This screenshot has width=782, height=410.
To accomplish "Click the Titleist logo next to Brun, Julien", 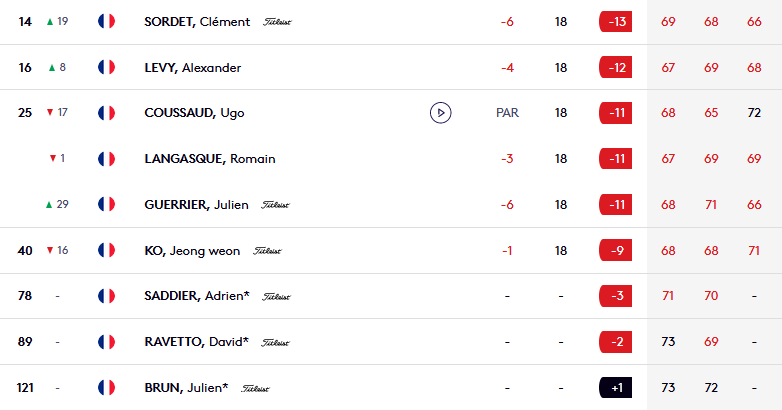I will pyautogui.click(x=255, y=389).
